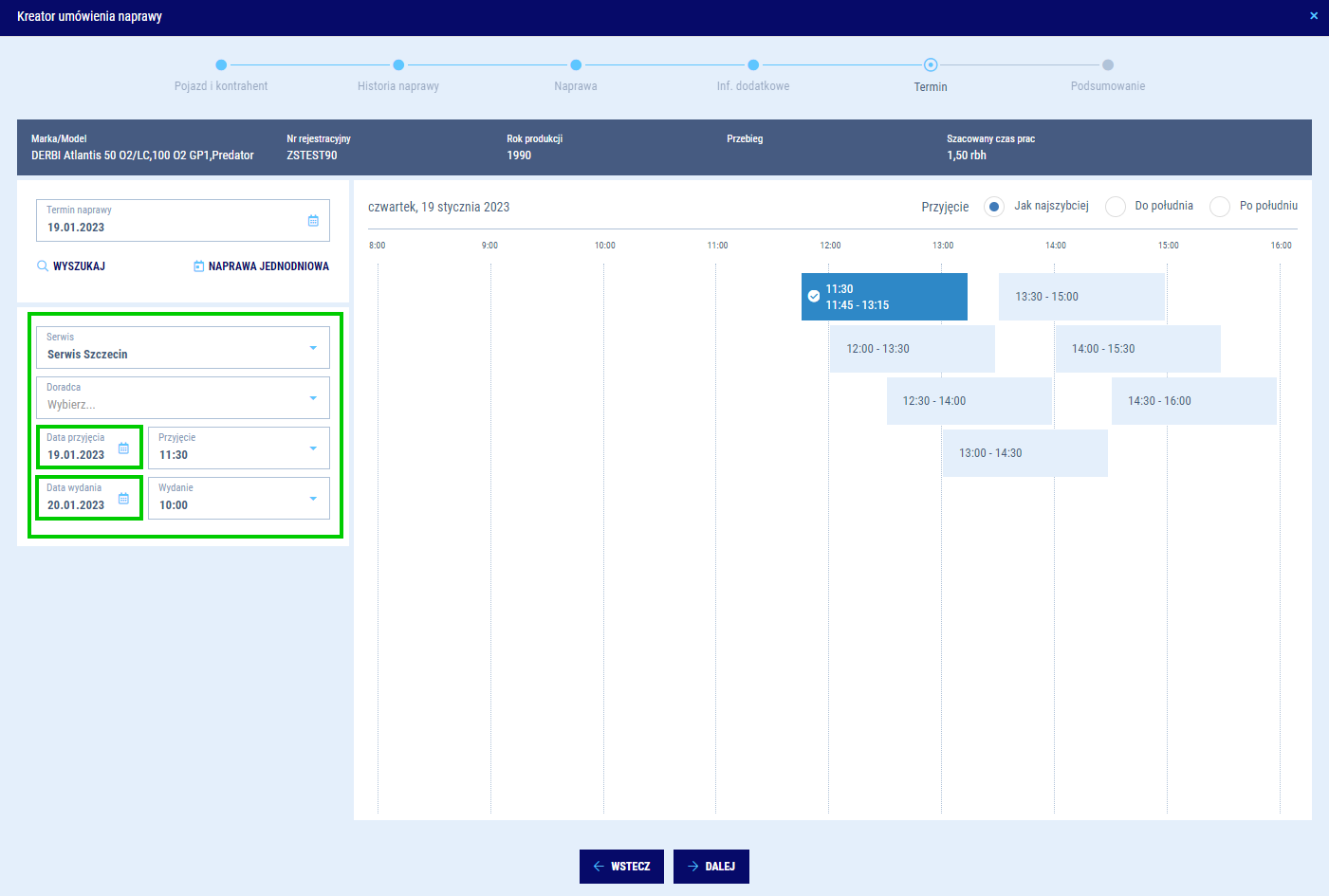Click the WSTECZ button
The image size is (1329, 896).
pos(621,867)
